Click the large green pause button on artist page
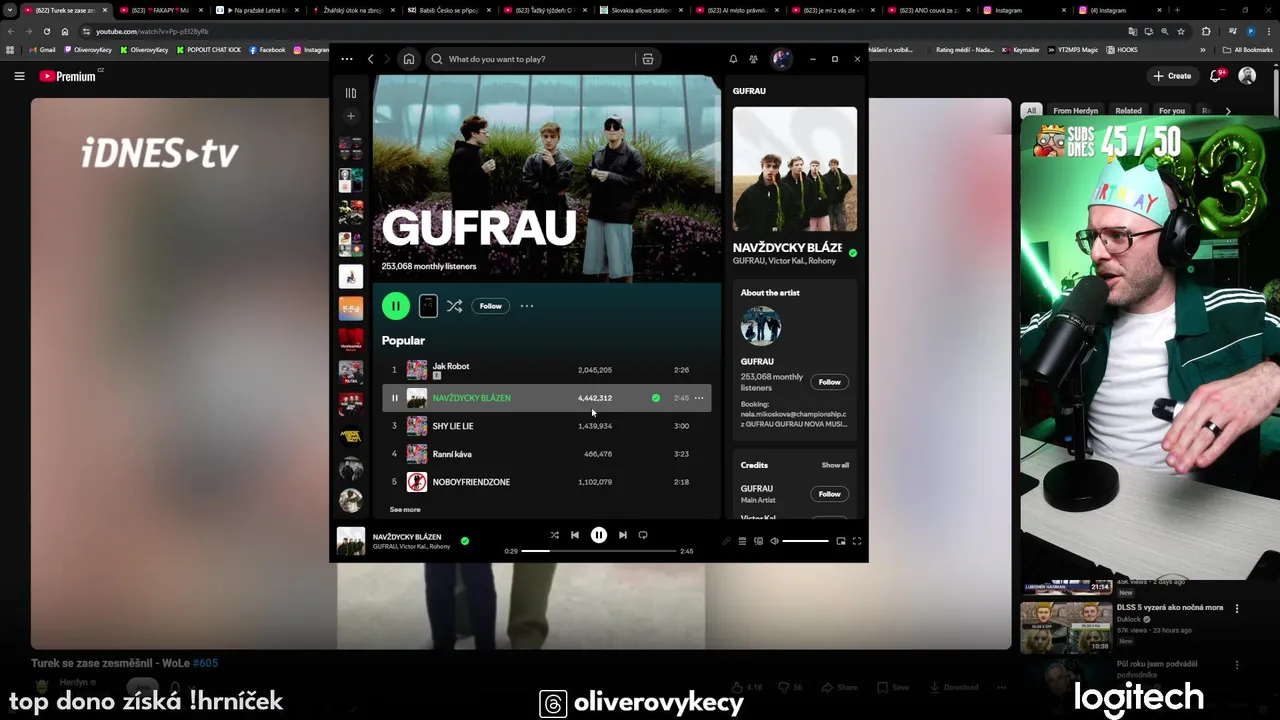This screenshot has height=720, width=1280. 396,306
